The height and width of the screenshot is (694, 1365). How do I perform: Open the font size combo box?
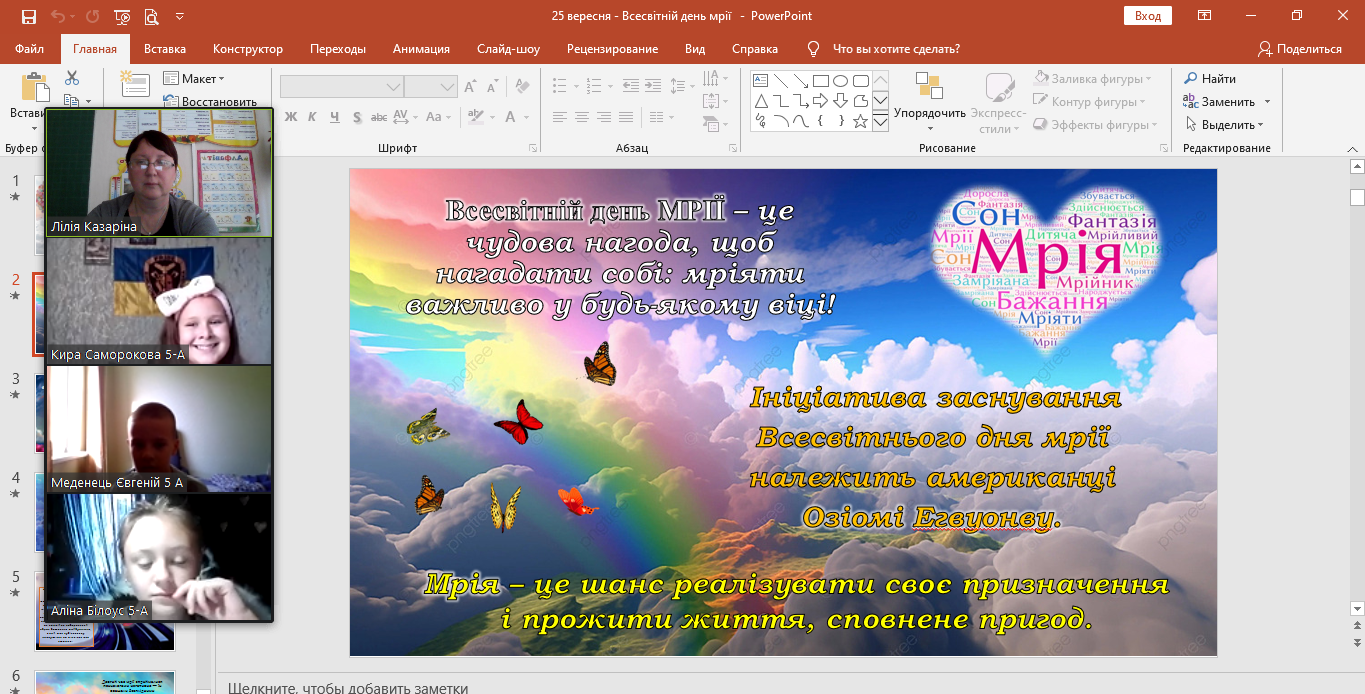[431, 87]
